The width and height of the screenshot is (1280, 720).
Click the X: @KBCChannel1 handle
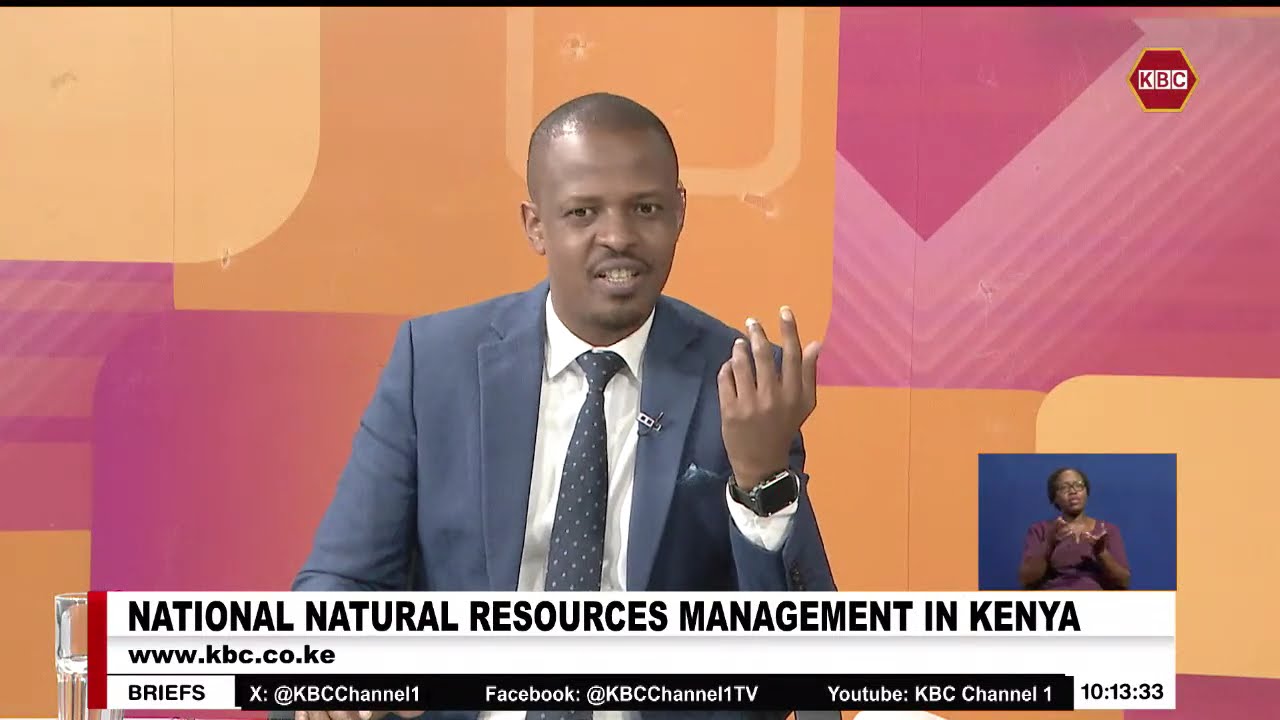[x=335, y=694]
